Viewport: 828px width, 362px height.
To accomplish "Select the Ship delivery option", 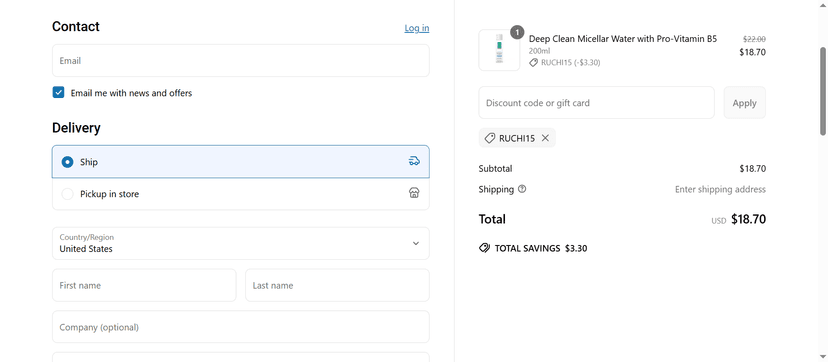I will tap(241, 161).
